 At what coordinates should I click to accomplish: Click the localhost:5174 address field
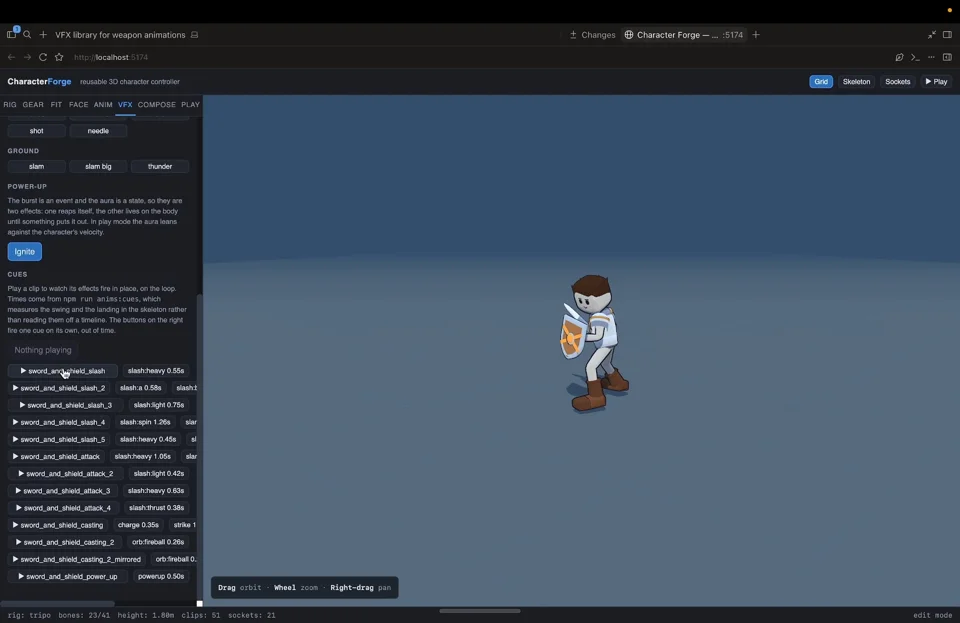(x=111, y=57)
